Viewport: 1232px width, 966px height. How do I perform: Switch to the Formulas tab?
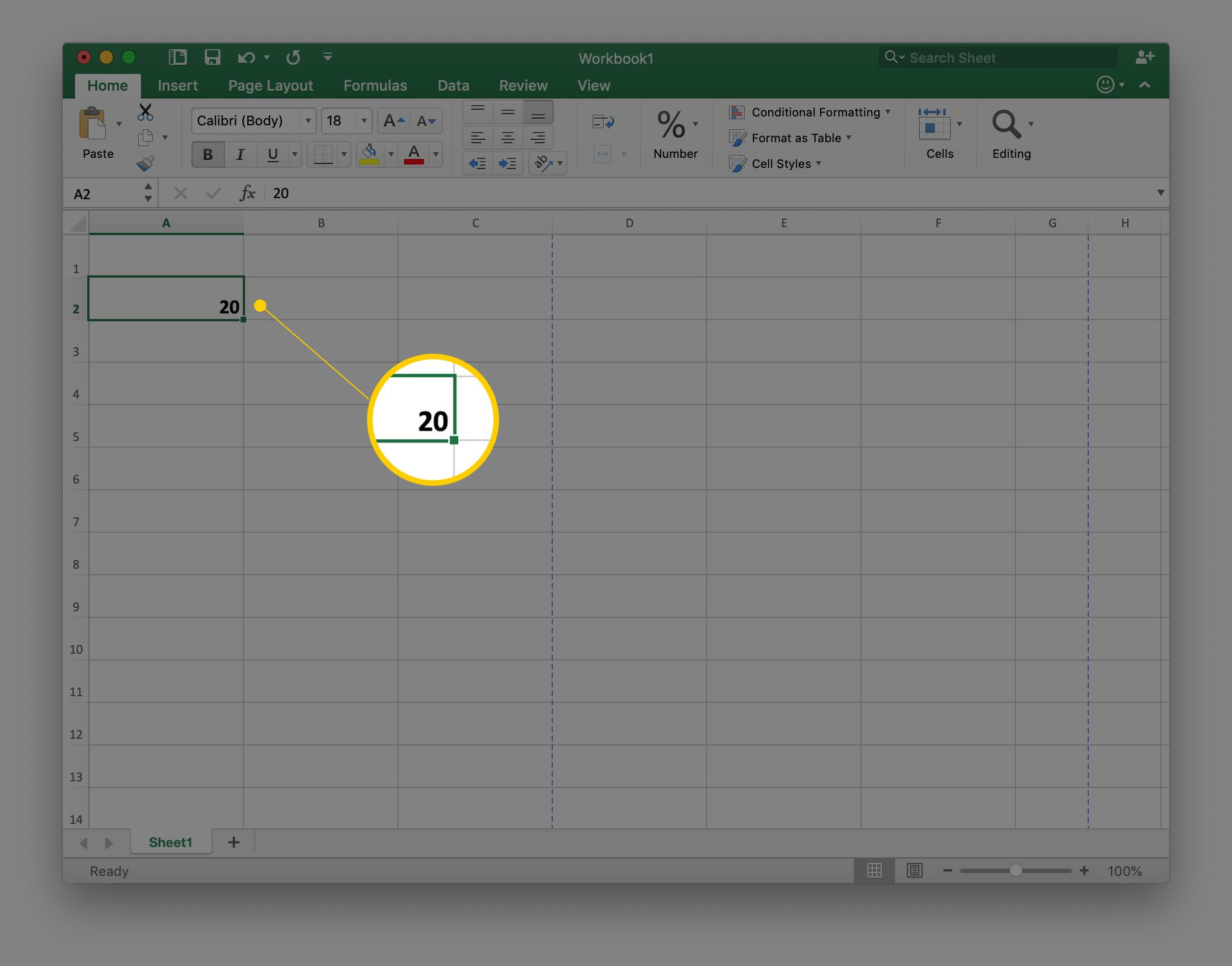point(375,86)
